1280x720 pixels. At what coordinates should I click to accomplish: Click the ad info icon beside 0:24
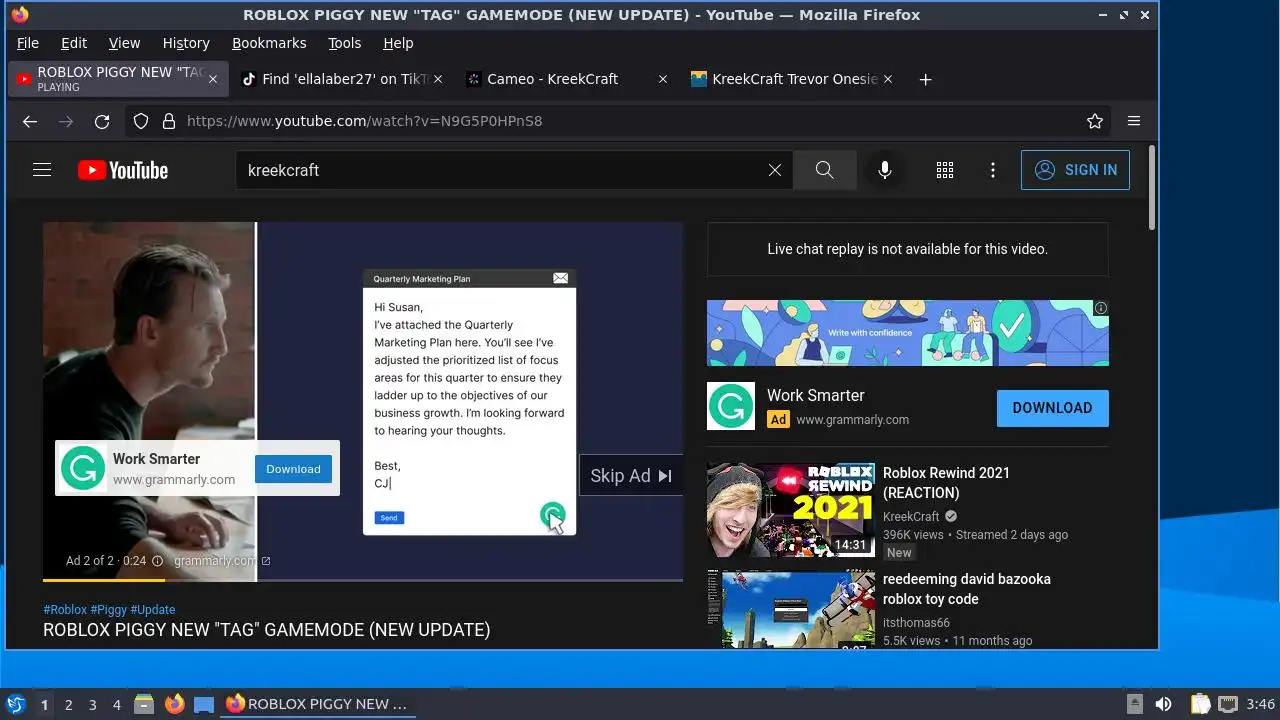[x=157, y=561]
